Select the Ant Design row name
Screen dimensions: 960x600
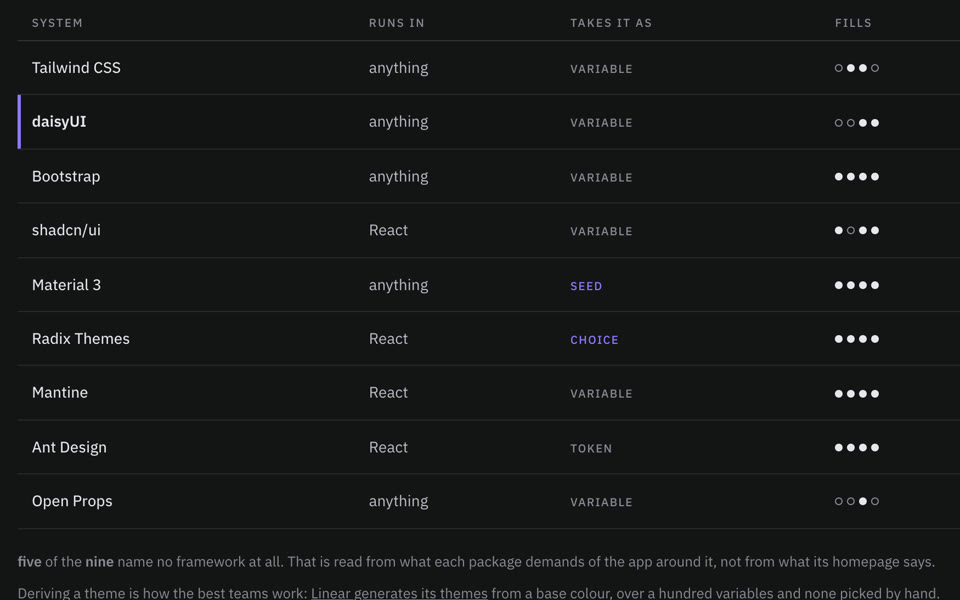pos(69,447)
